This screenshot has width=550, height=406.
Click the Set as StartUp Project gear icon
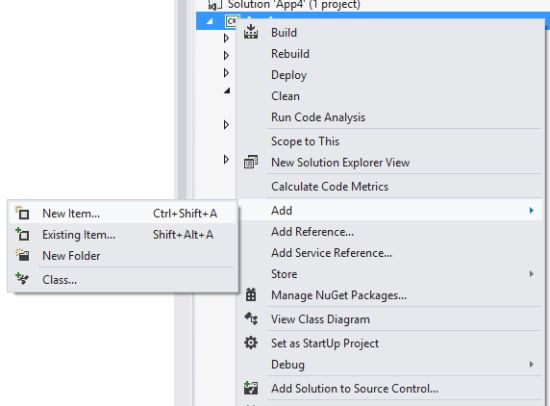(251, 342)
